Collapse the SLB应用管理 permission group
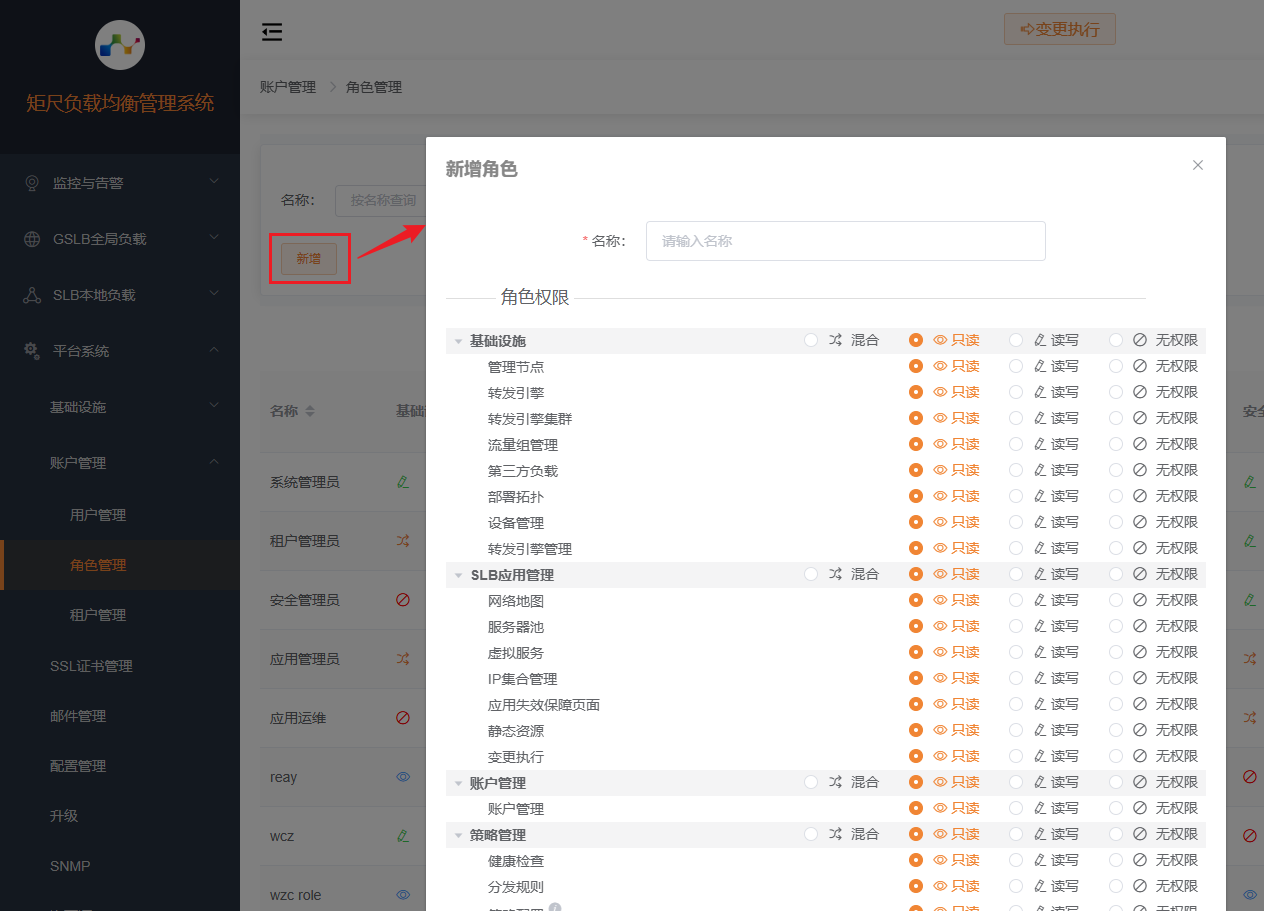The width and height of the screenshot is (1264, 911). coord(459,575)
